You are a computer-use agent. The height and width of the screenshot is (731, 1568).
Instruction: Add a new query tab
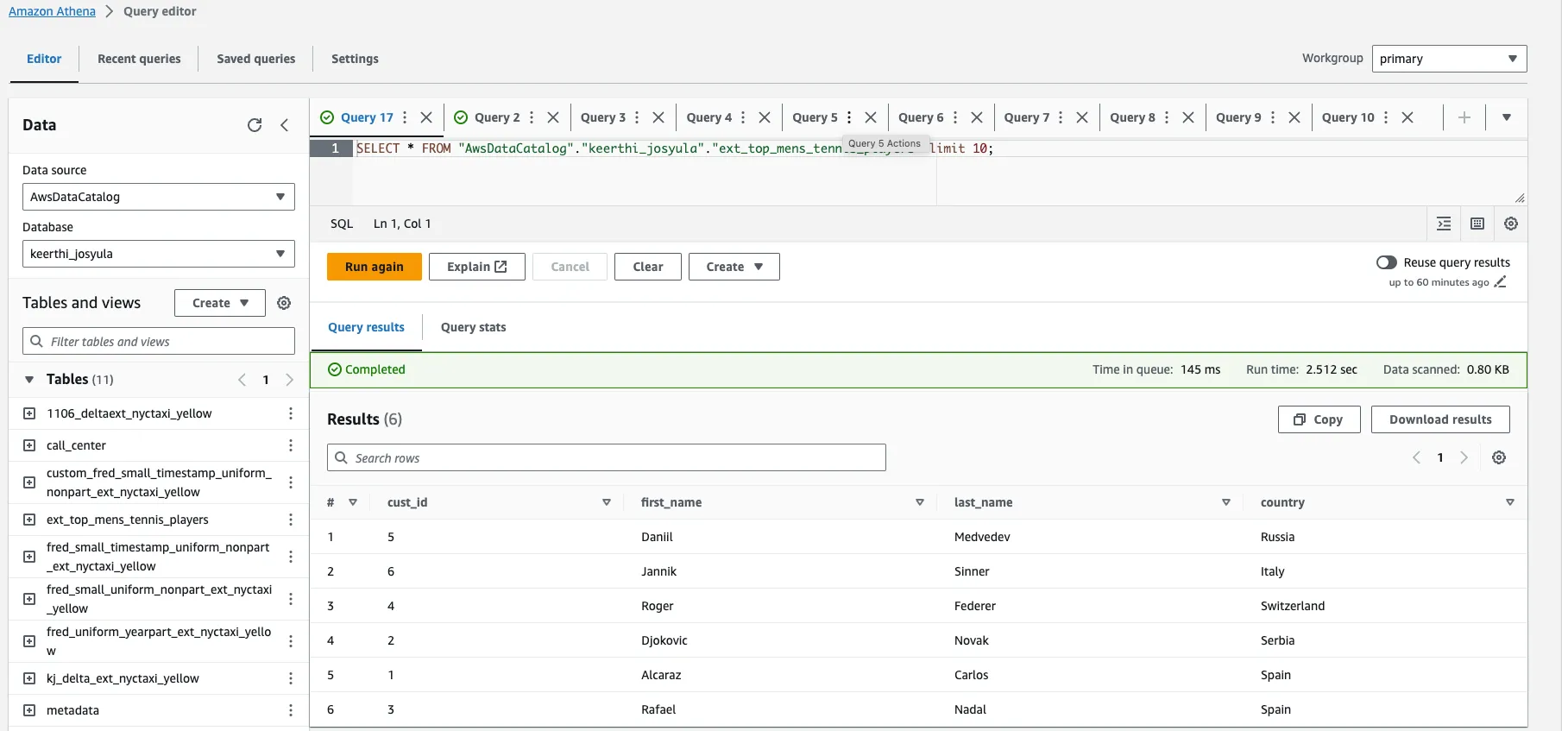[1464, 117]
